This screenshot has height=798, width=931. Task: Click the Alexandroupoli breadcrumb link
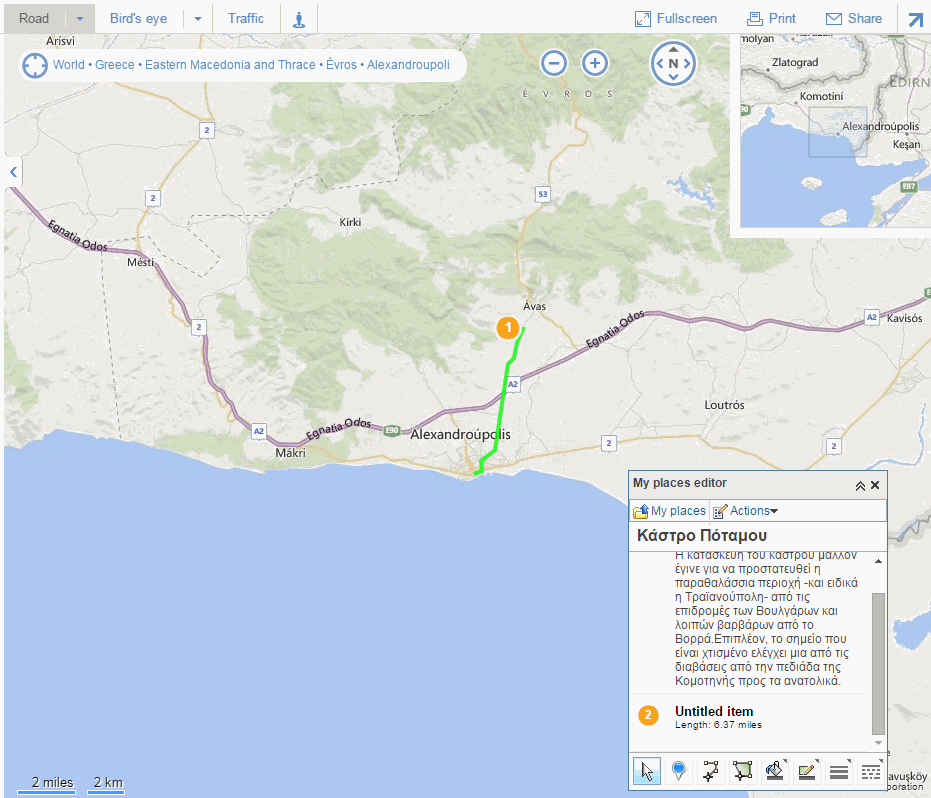(x=408, y=65)
